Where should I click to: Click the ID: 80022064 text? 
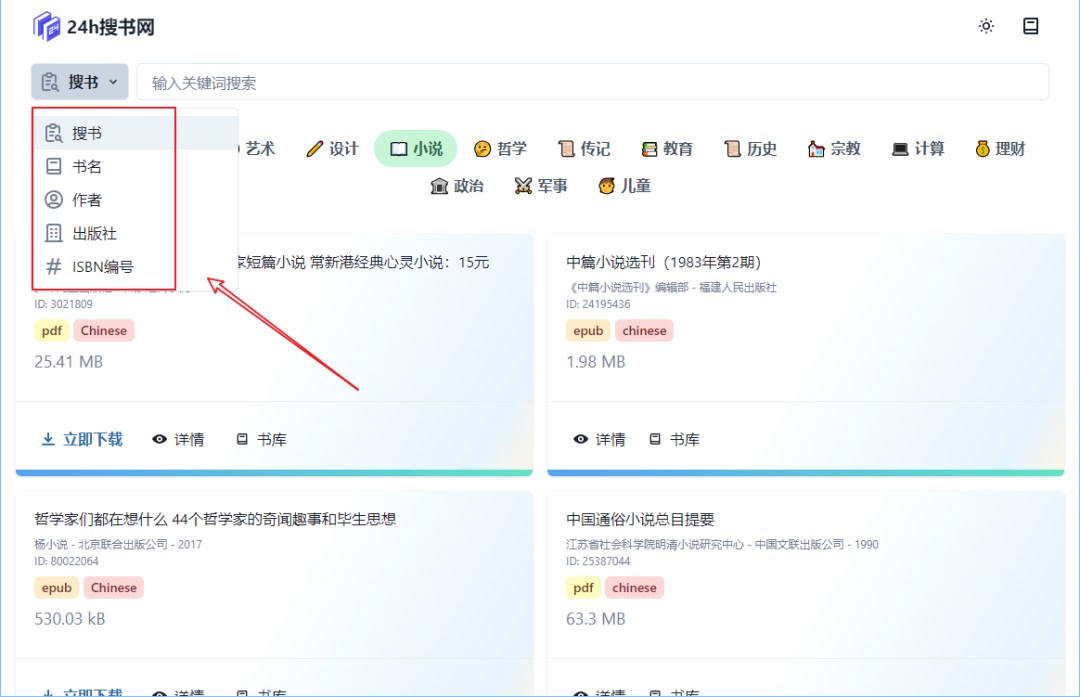(x=66, y=561)
